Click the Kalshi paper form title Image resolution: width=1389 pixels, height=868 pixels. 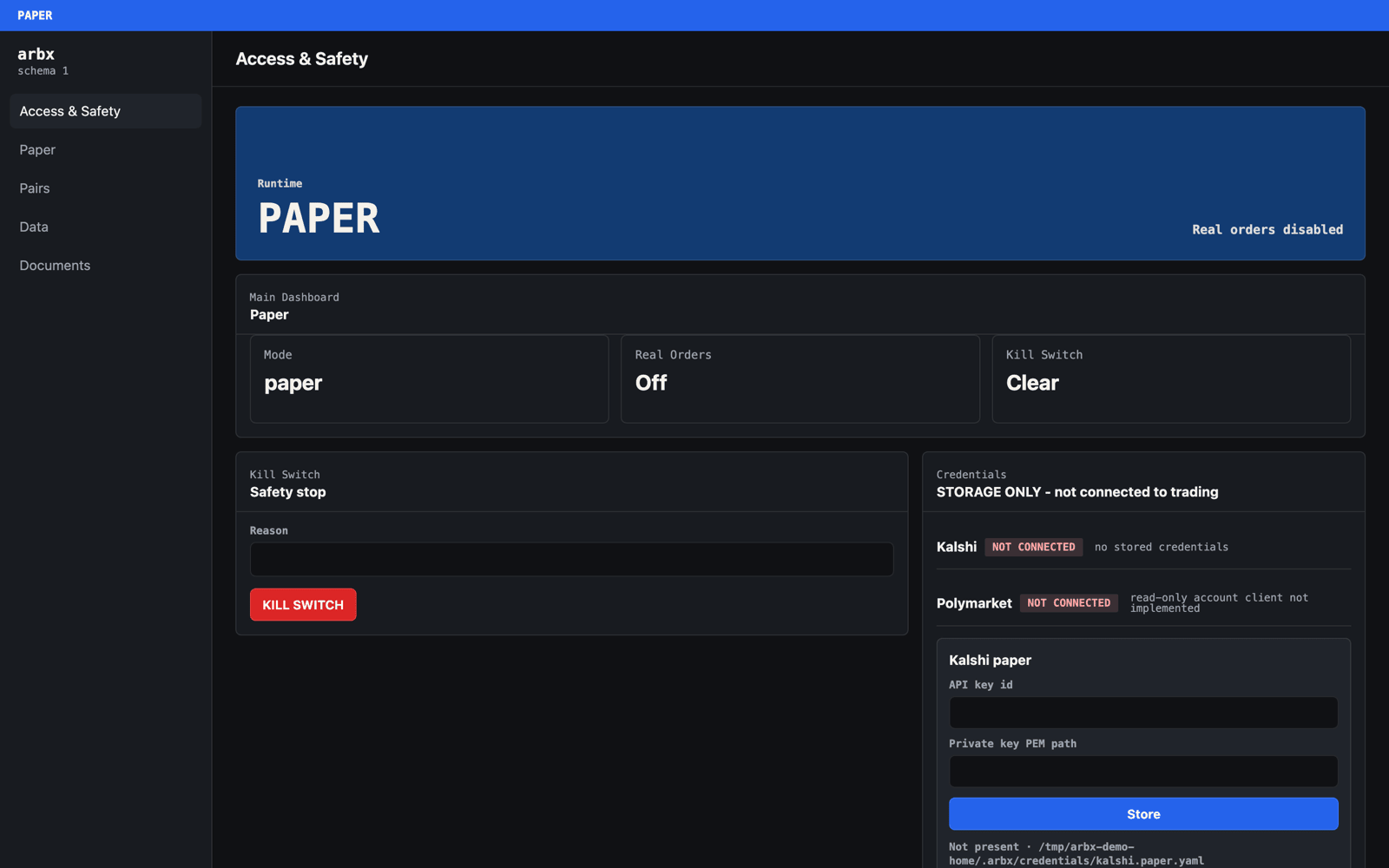tap(991, 661)
